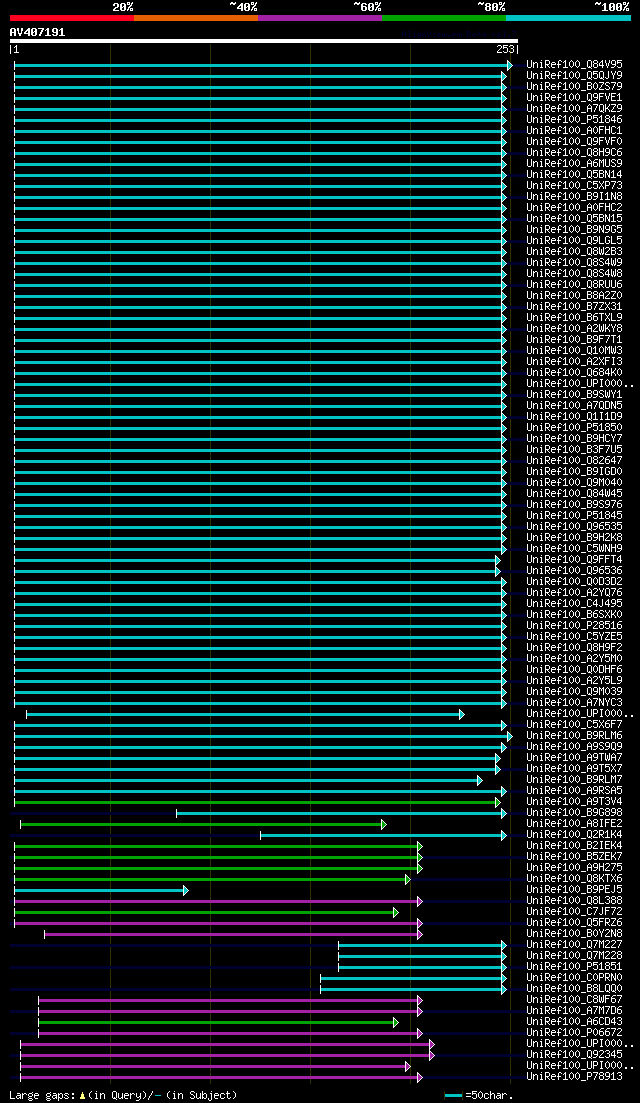Select the label UniRef100_Q9FFT4

pyautogui.click(x=574, y=559)
